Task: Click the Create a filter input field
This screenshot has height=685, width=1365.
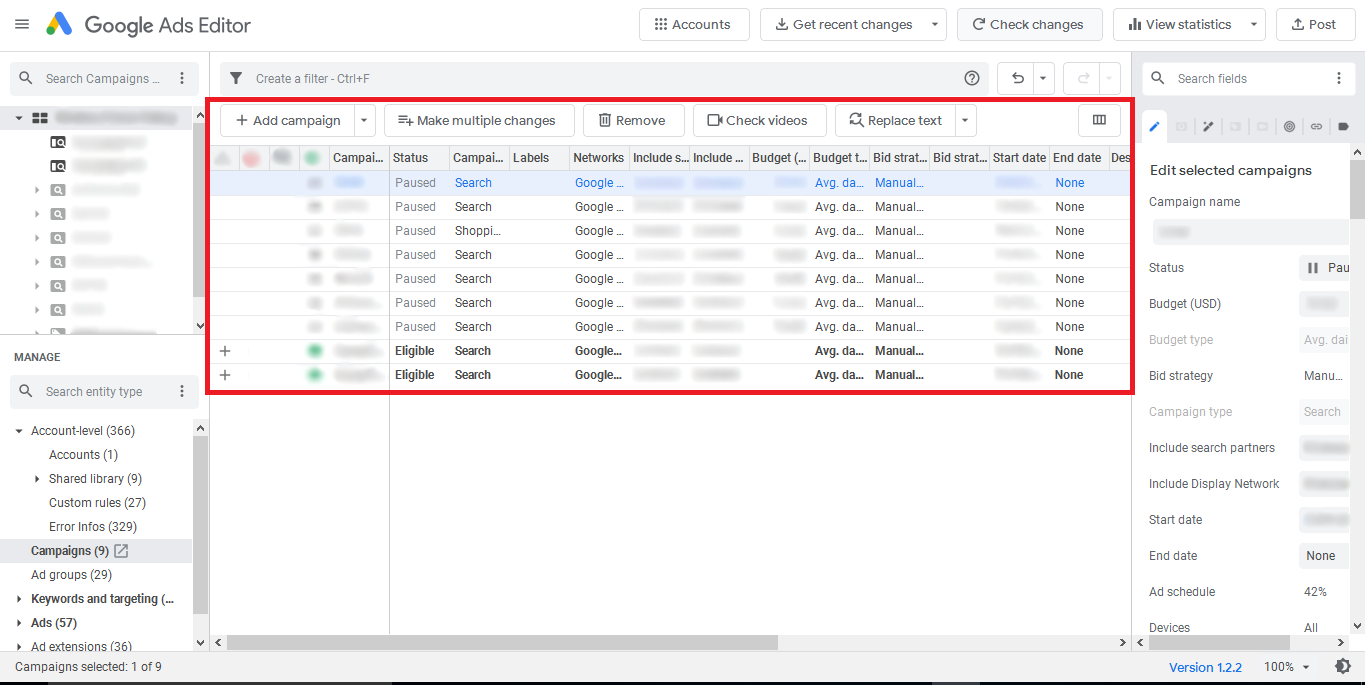Action: [x=600, y=79]
